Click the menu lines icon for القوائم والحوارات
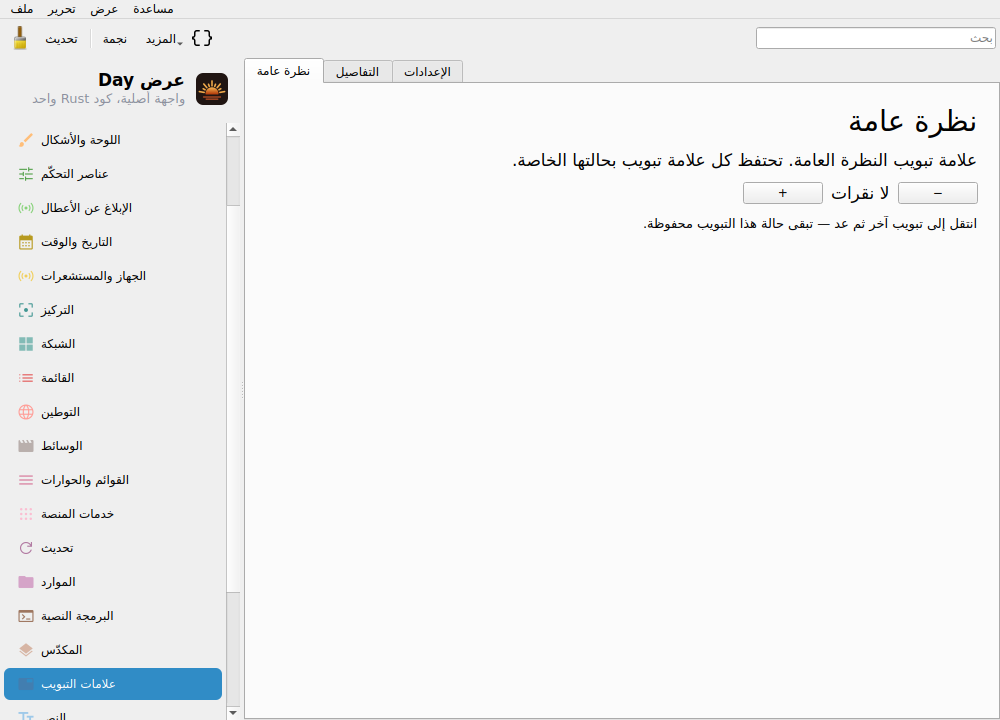Image resolution: width=1000 pixels, height=720 pixels. [x=26, y=480]
